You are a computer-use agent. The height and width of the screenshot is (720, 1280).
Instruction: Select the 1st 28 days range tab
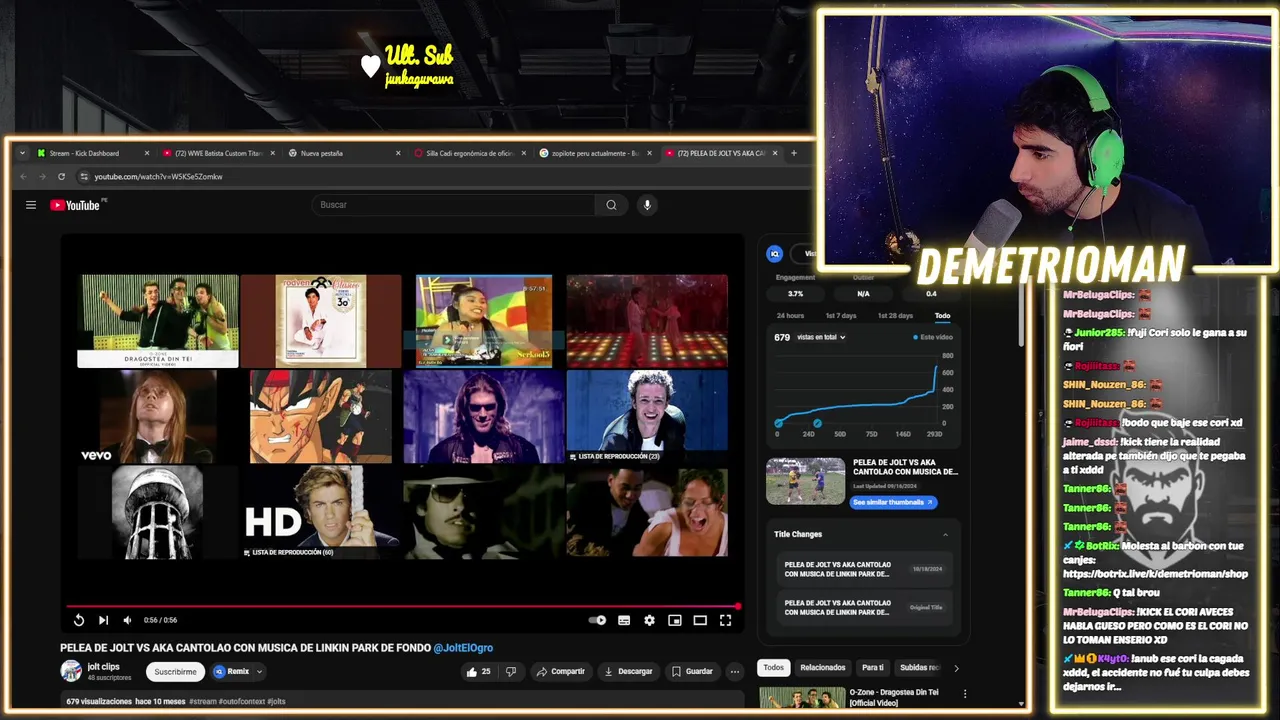click(x=895, y=315)
